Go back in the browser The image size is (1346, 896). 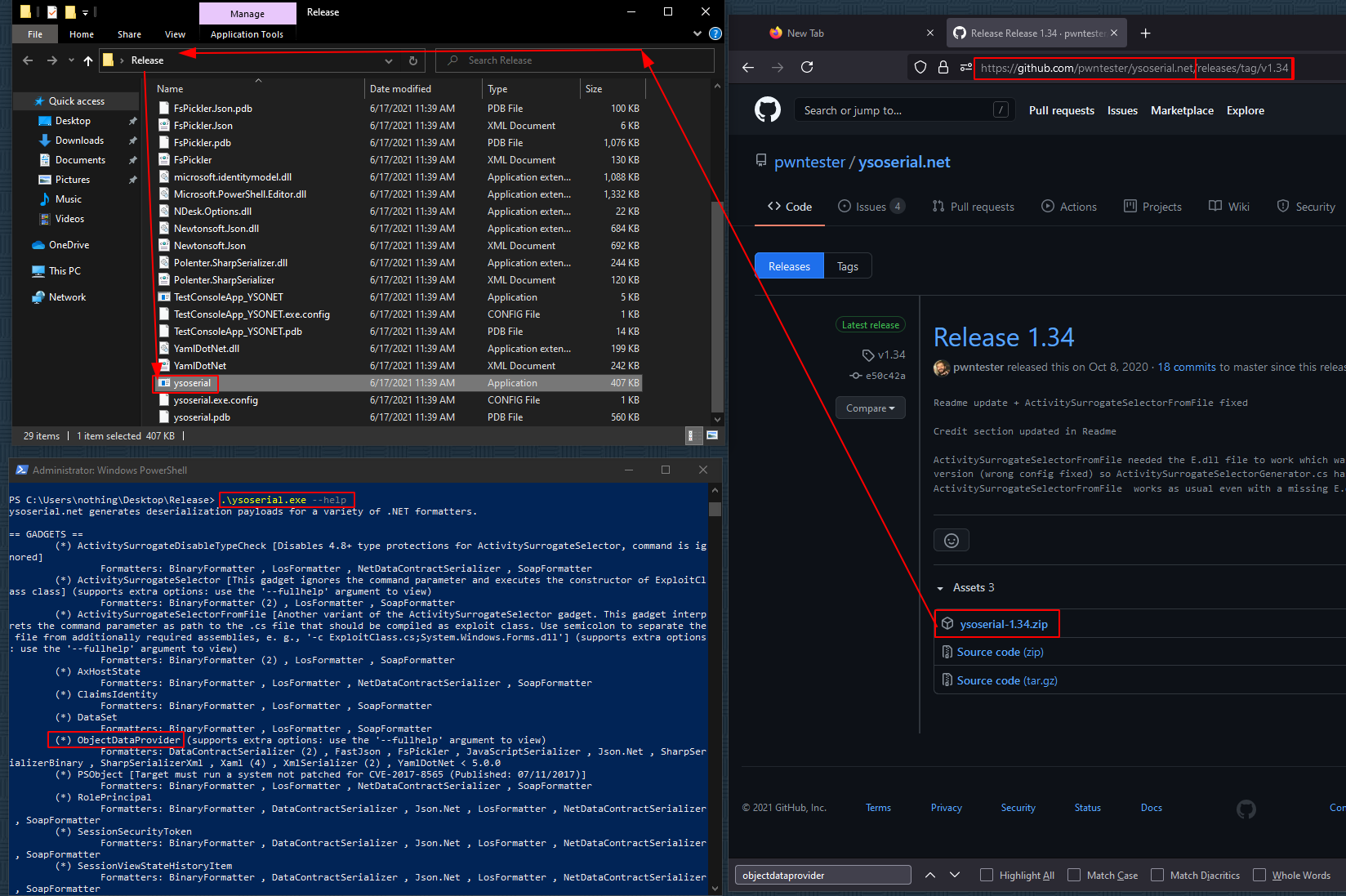748,67
